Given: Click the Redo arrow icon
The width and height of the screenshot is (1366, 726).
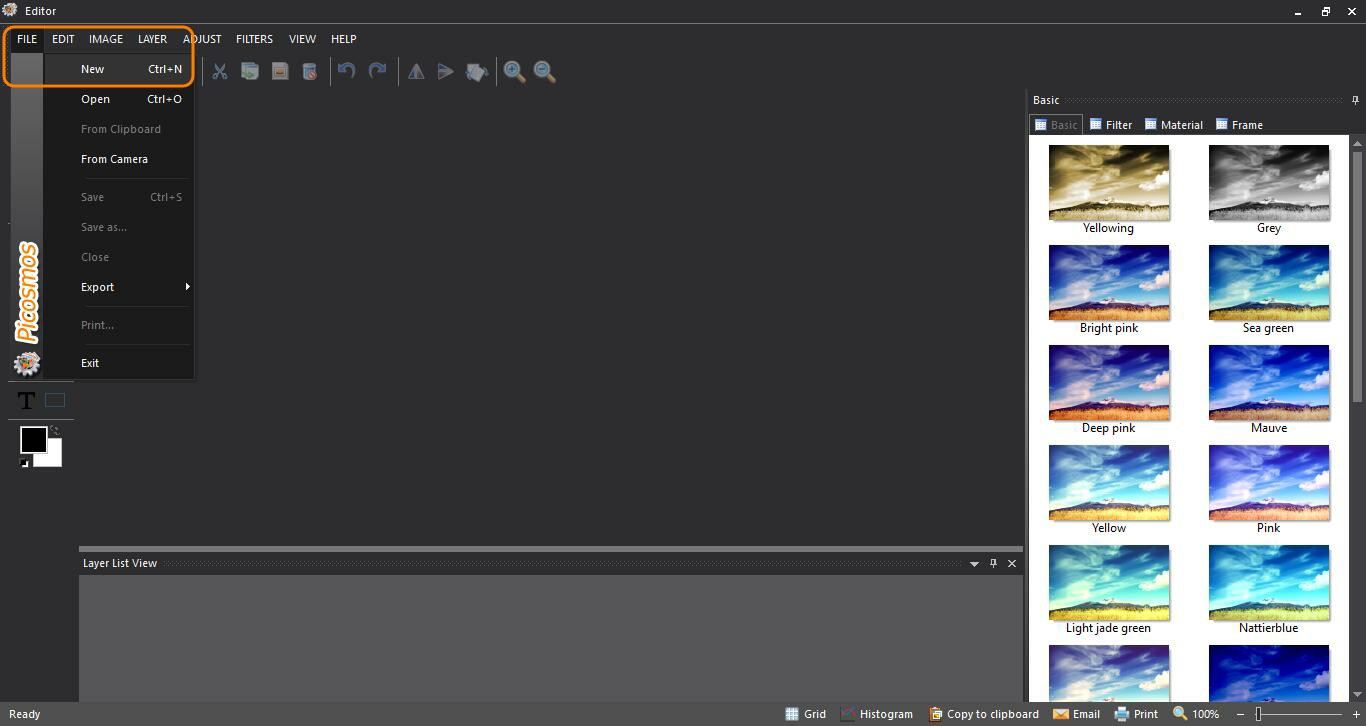Looking at the screenshot, I should pos(377,71).
